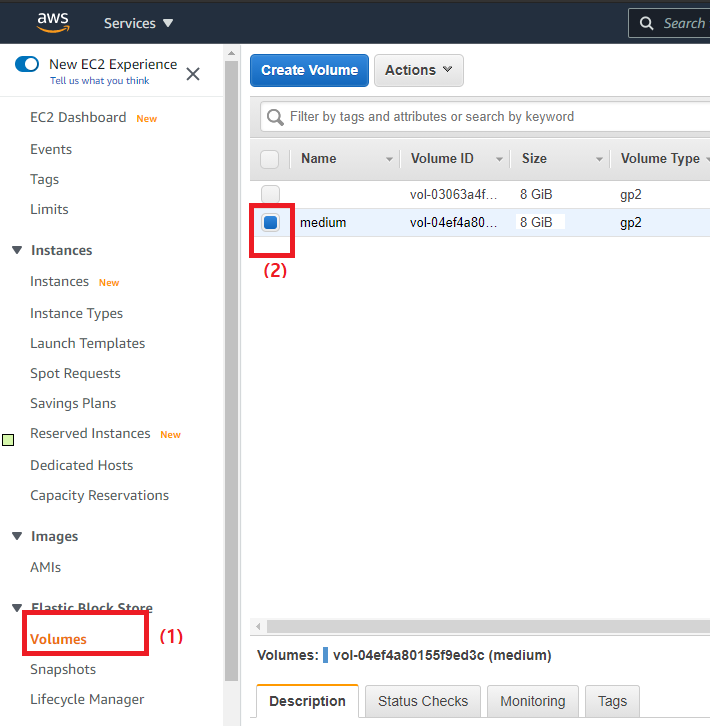Screen dimensions: 710x726
Task: Open Launch Templates
Action: (x=88, y=344)
